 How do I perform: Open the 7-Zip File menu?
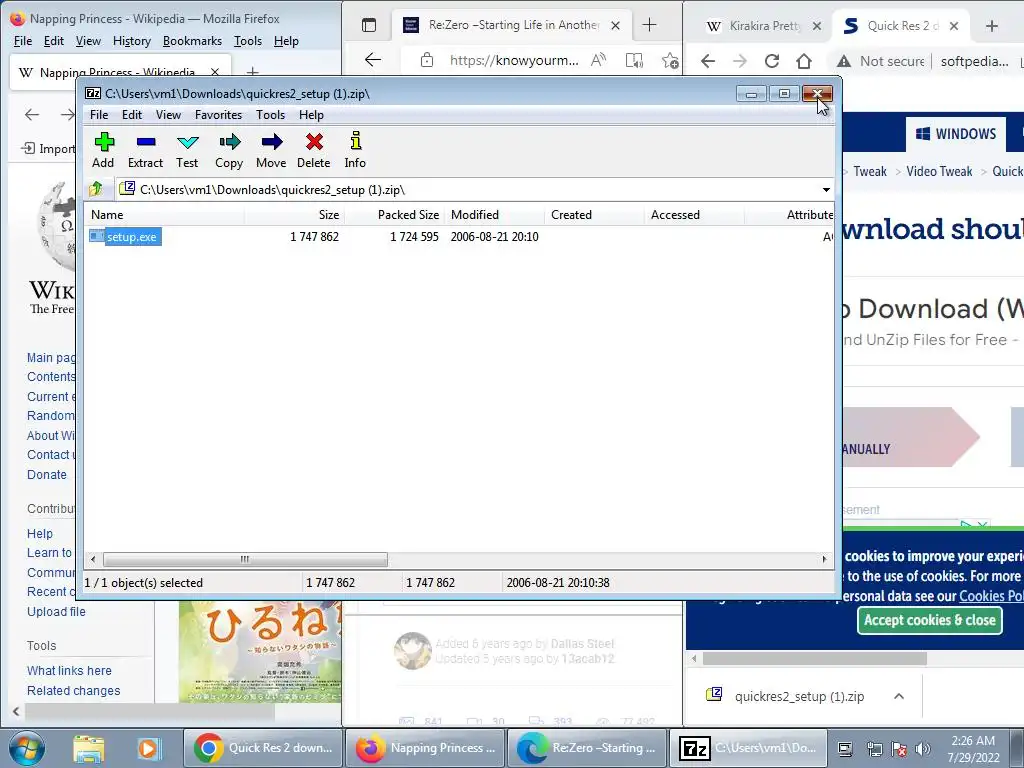coord(99,115)
